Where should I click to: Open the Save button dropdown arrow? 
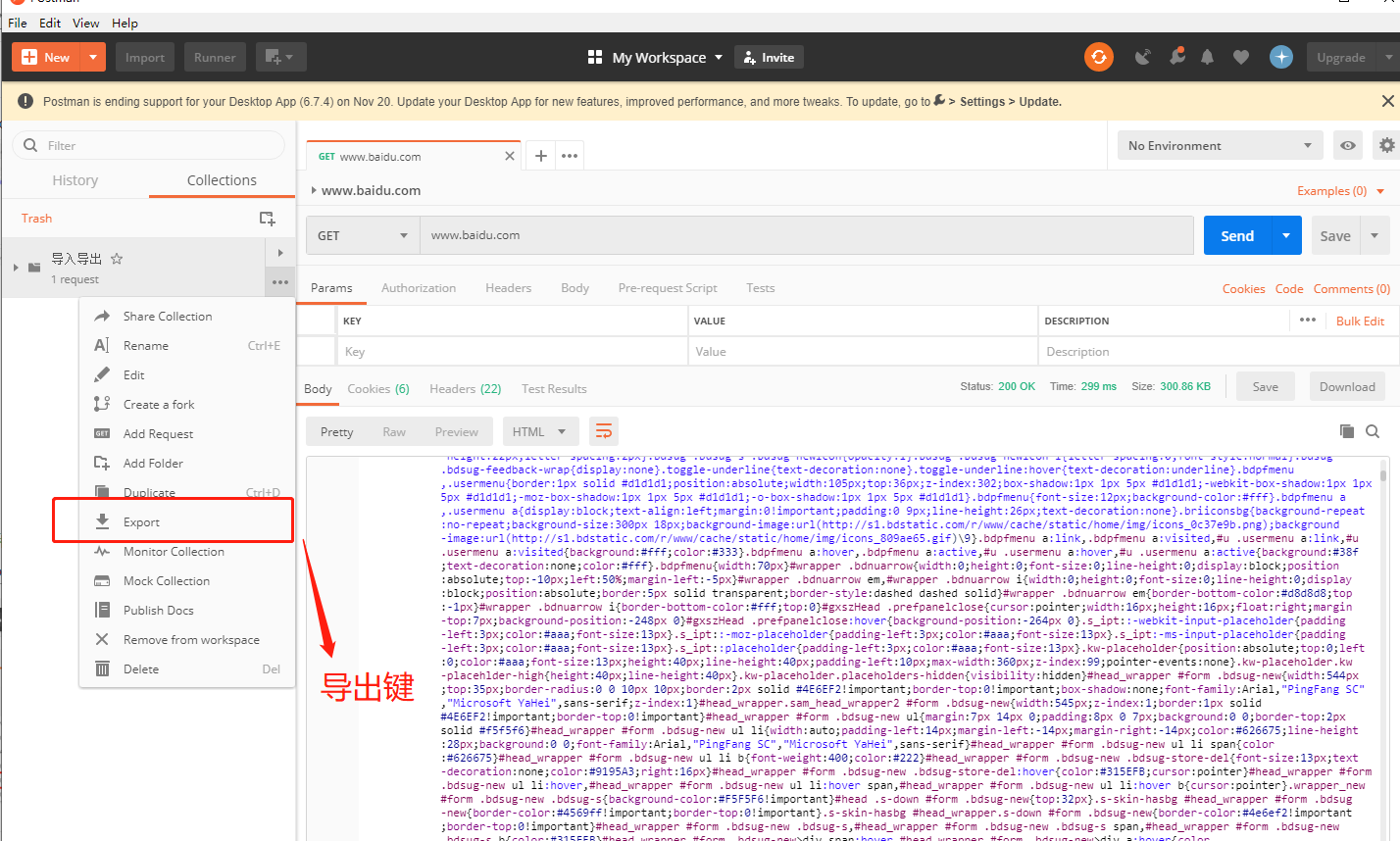1375,235
